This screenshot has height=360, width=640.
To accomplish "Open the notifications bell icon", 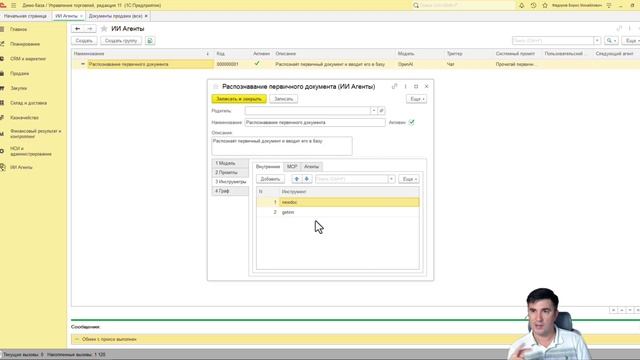I will tap(522, 5).
